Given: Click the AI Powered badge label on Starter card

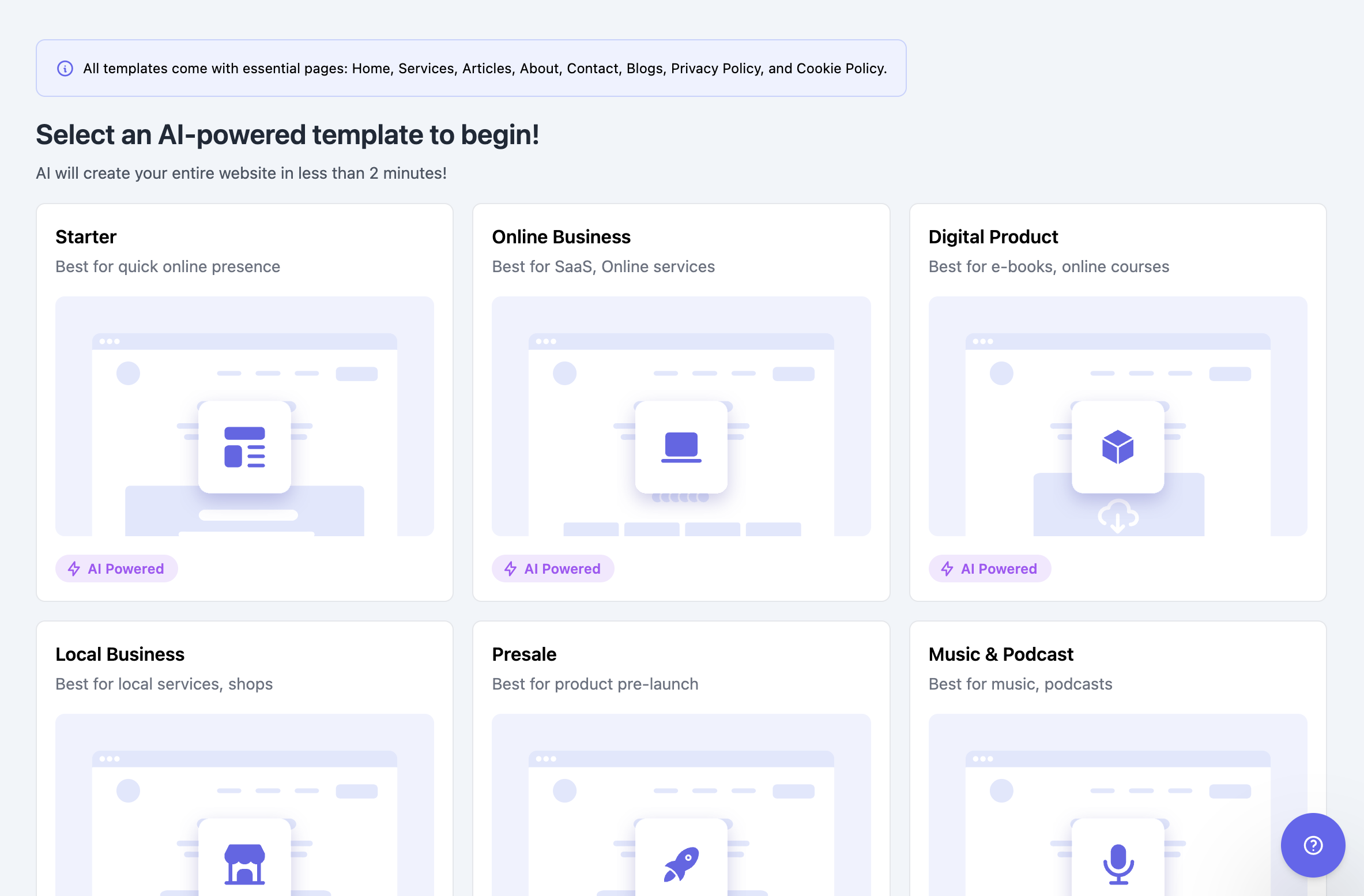Looking at the screenshot, I should coord(126,569).
